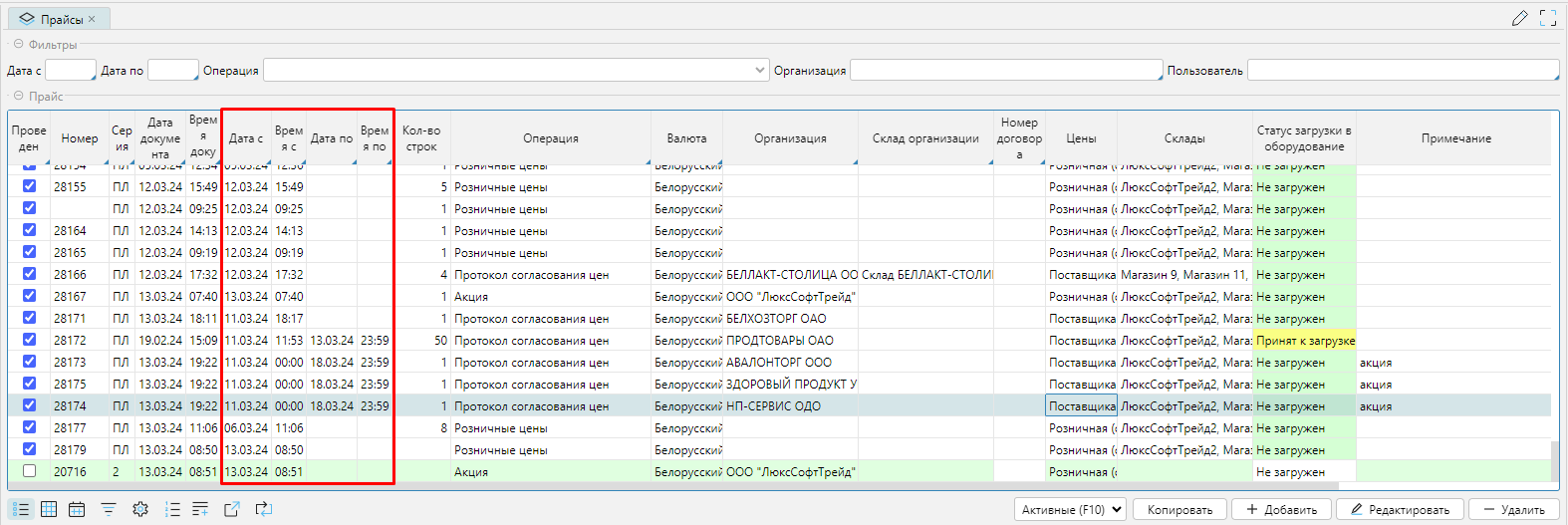The image size is (1568, 525).
Task: Switch to table grid view icon
Action: coord(49,509)
